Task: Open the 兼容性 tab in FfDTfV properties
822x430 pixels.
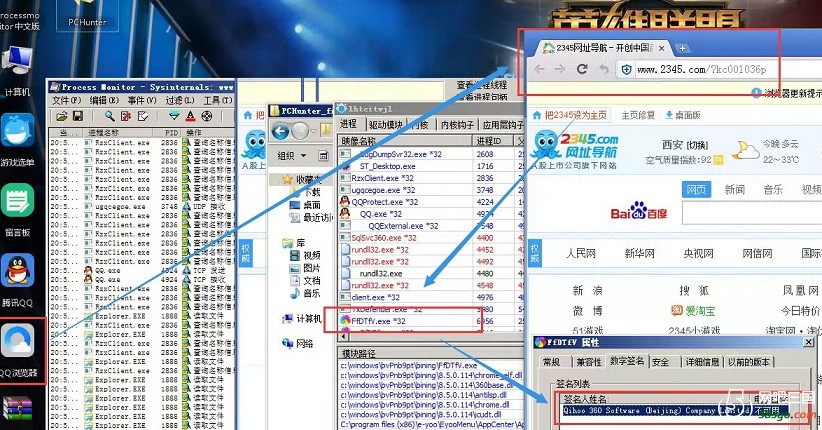Action: 589,362
